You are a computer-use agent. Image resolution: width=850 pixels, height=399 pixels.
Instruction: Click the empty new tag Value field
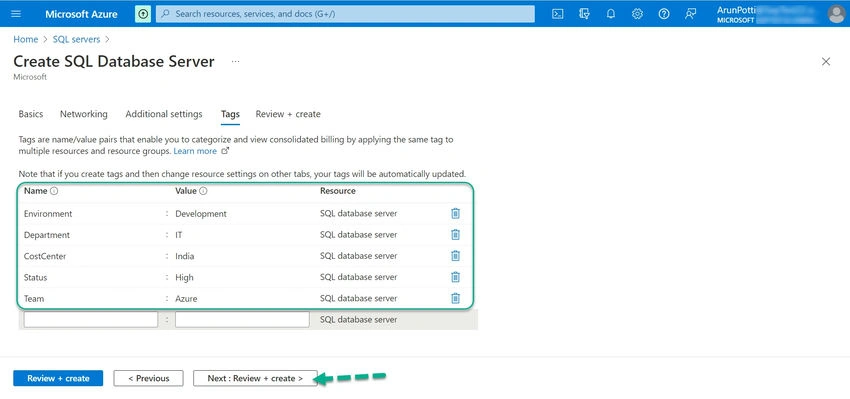point(242,319)
